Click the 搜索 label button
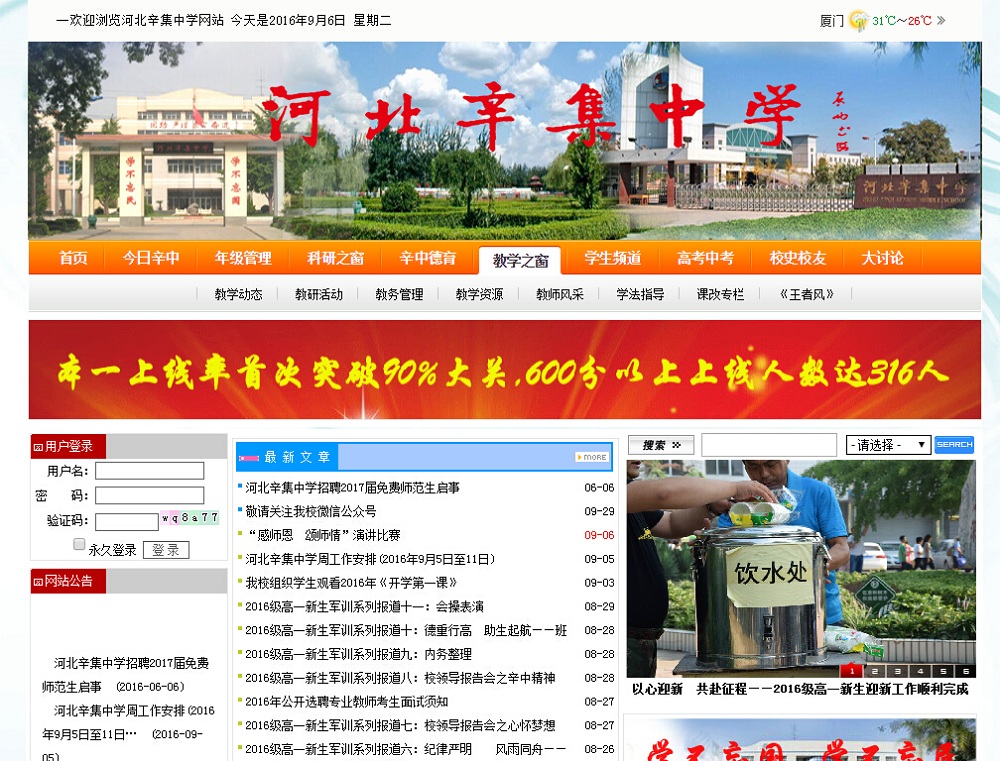Viewport: 1000px width, 761px height. pyautogui.click(x=661, y=445)
